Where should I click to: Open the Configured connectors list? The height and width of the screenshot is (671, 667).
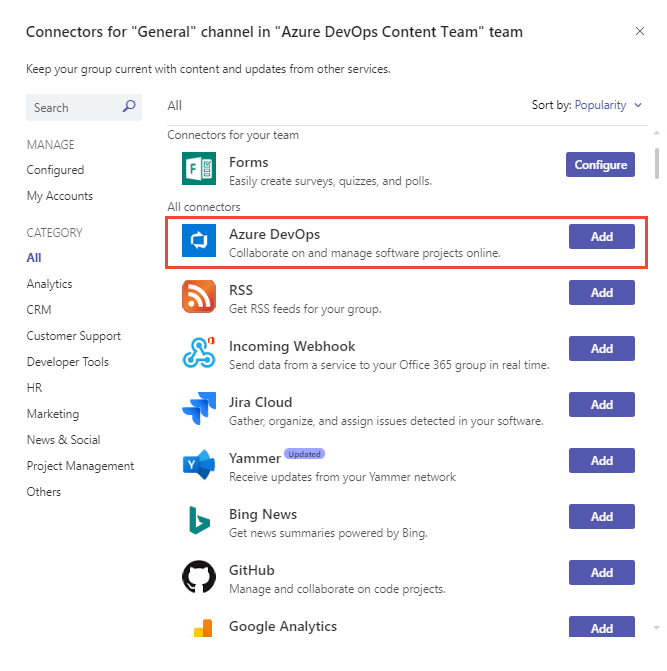click(x=55, y=170)
